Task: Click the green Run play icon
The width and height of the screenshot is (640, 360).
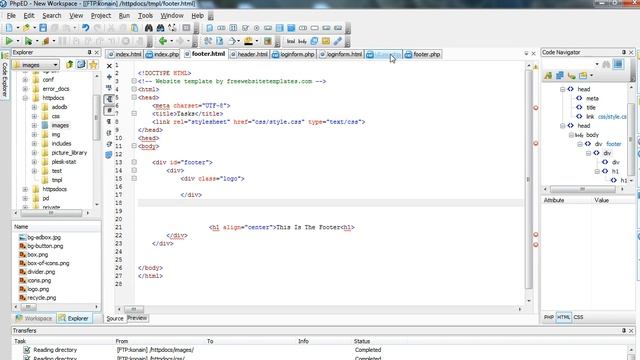Action: (x=9, y=41)
